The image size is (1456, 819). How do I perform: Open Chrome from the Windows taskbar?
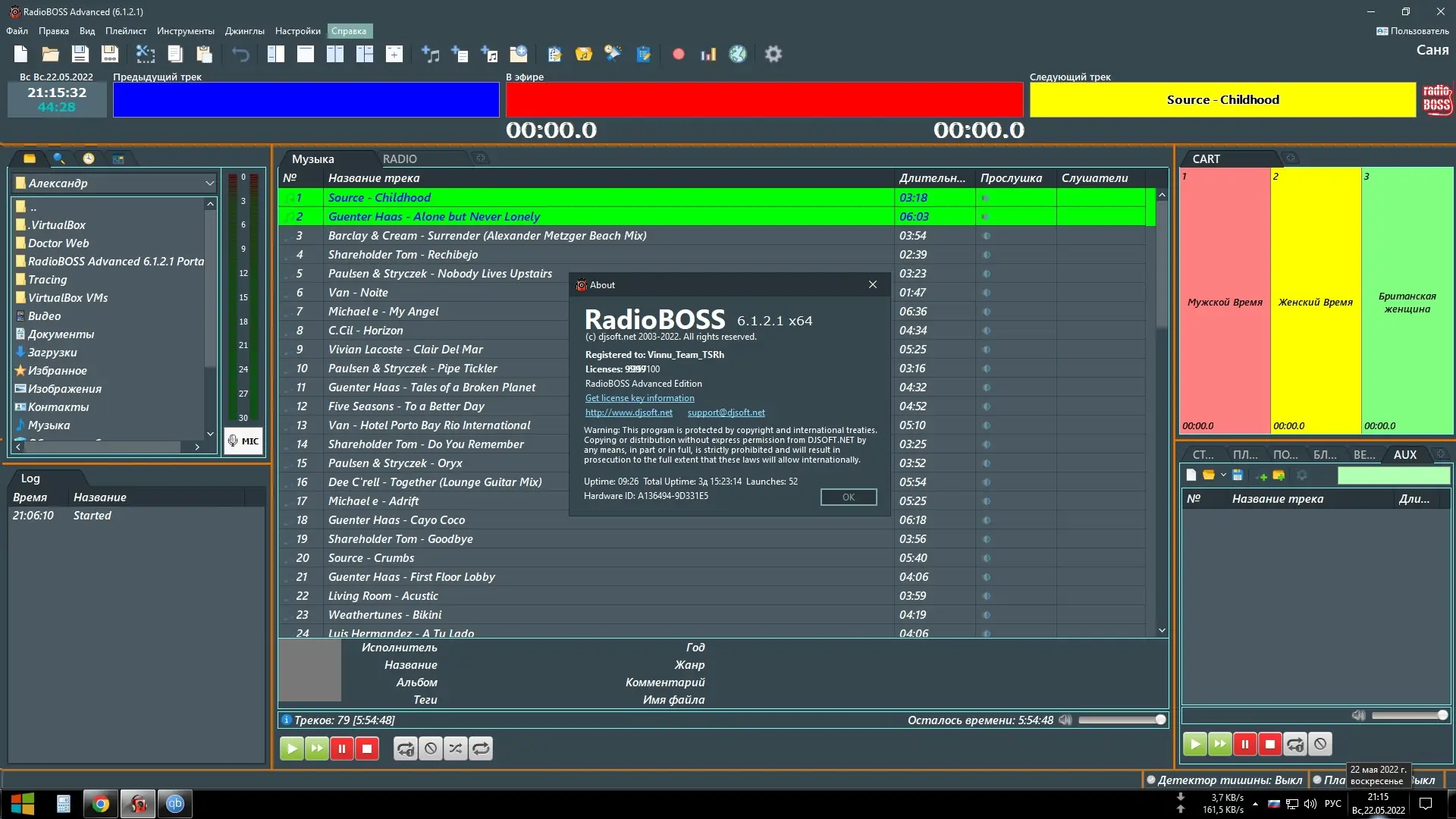click(101, 804)
